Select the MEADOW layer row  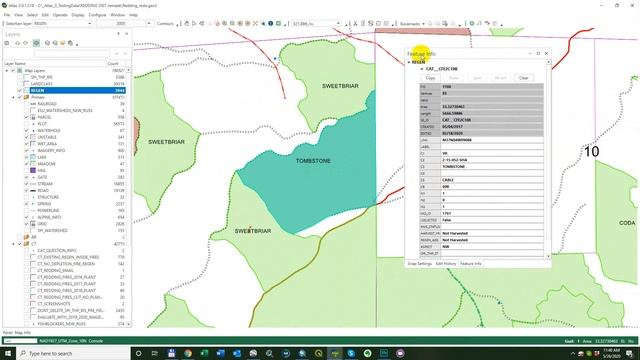76,164
